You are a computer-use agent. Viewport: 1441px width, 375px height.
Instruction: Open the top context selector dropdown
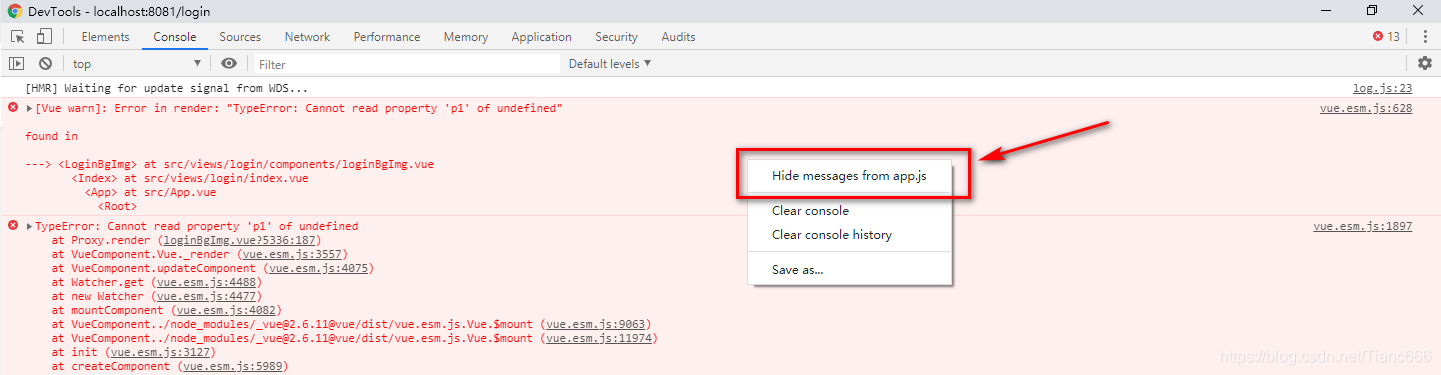[137, 63]
